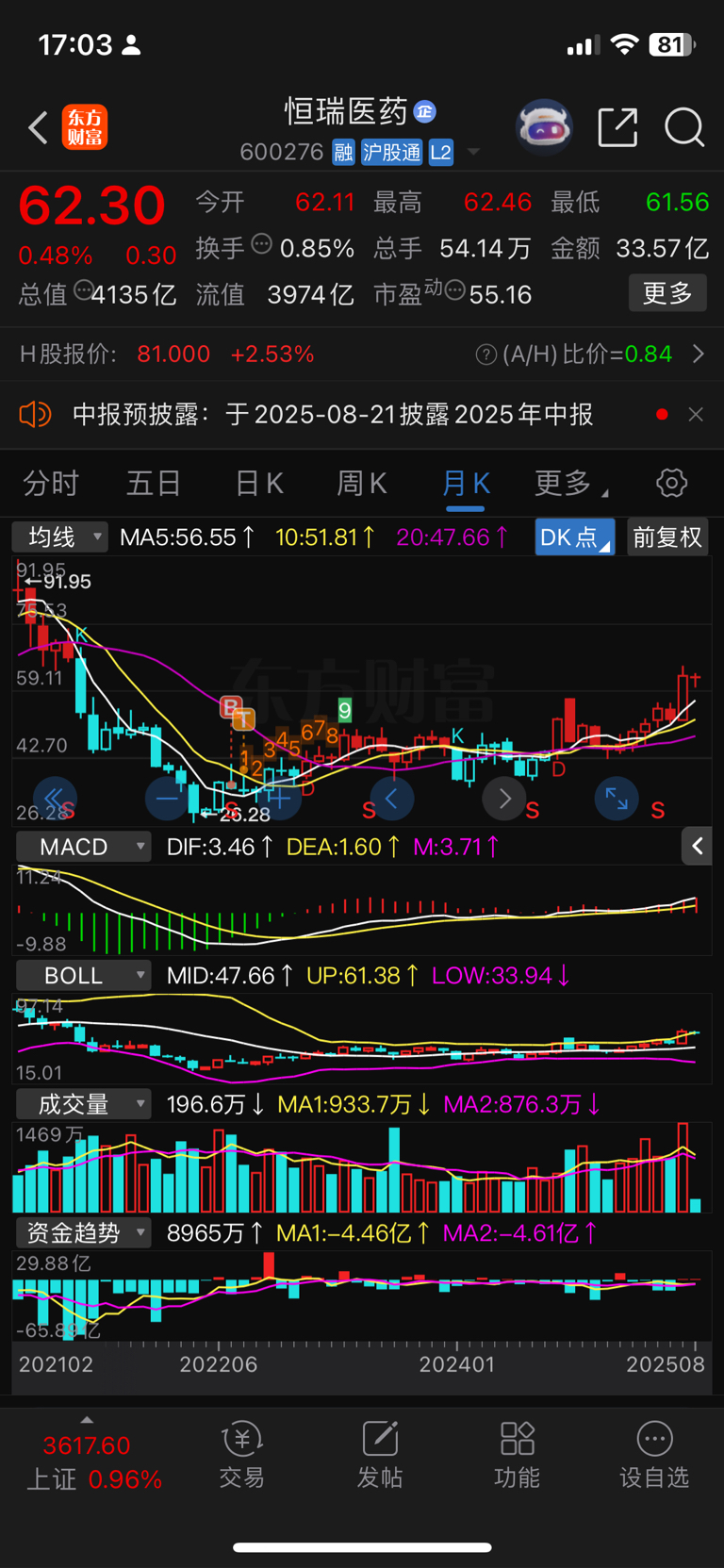Tap the 融 margin badge

(x=343, y=153)
